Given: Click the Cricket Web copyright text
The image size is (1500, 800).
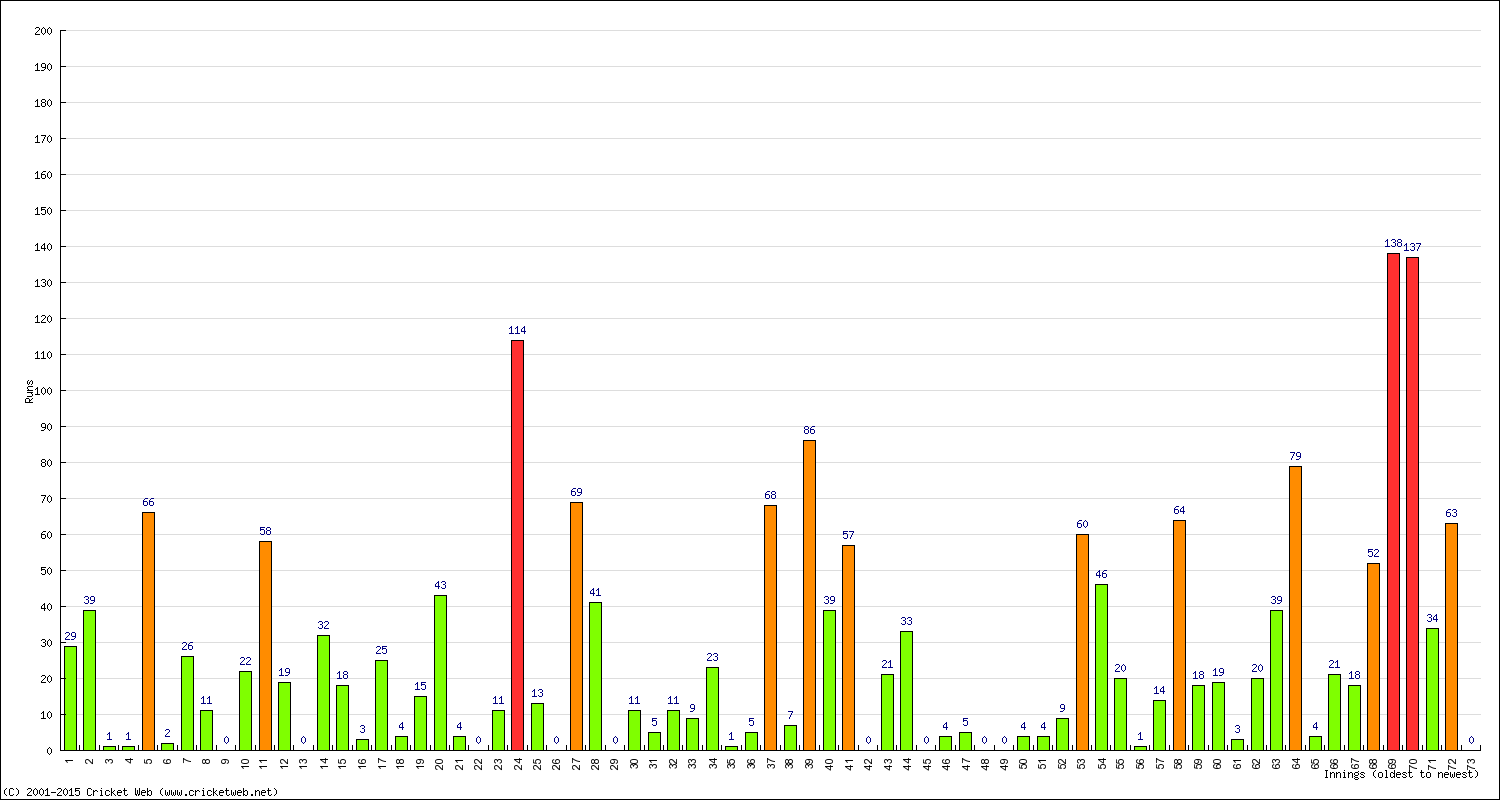Looking at the screenshot, I should click(x=140, y=792).
